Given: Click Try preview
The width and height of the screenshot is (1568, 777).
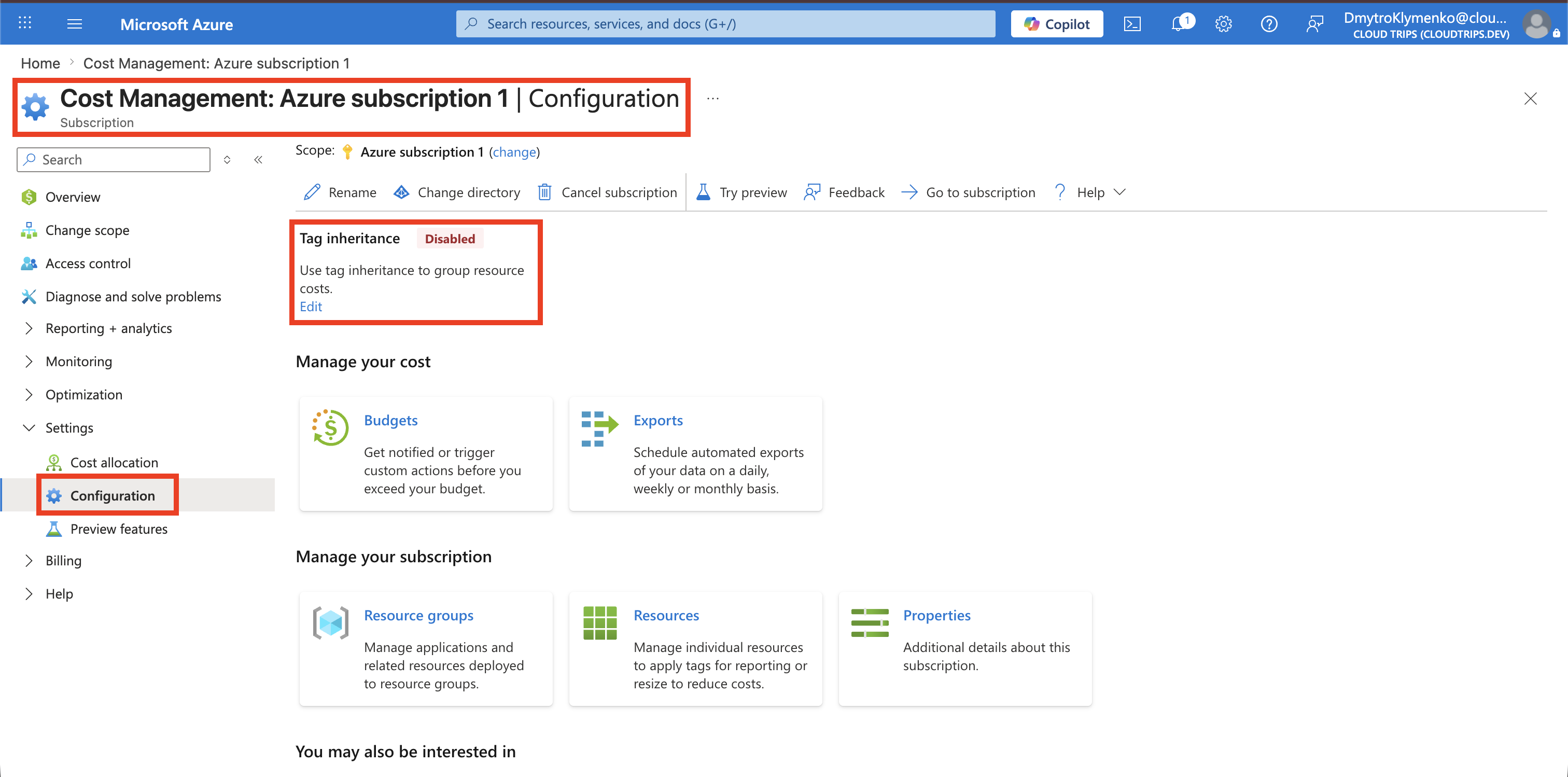Looking at the screenshot, I should click(x=741, y=192).
